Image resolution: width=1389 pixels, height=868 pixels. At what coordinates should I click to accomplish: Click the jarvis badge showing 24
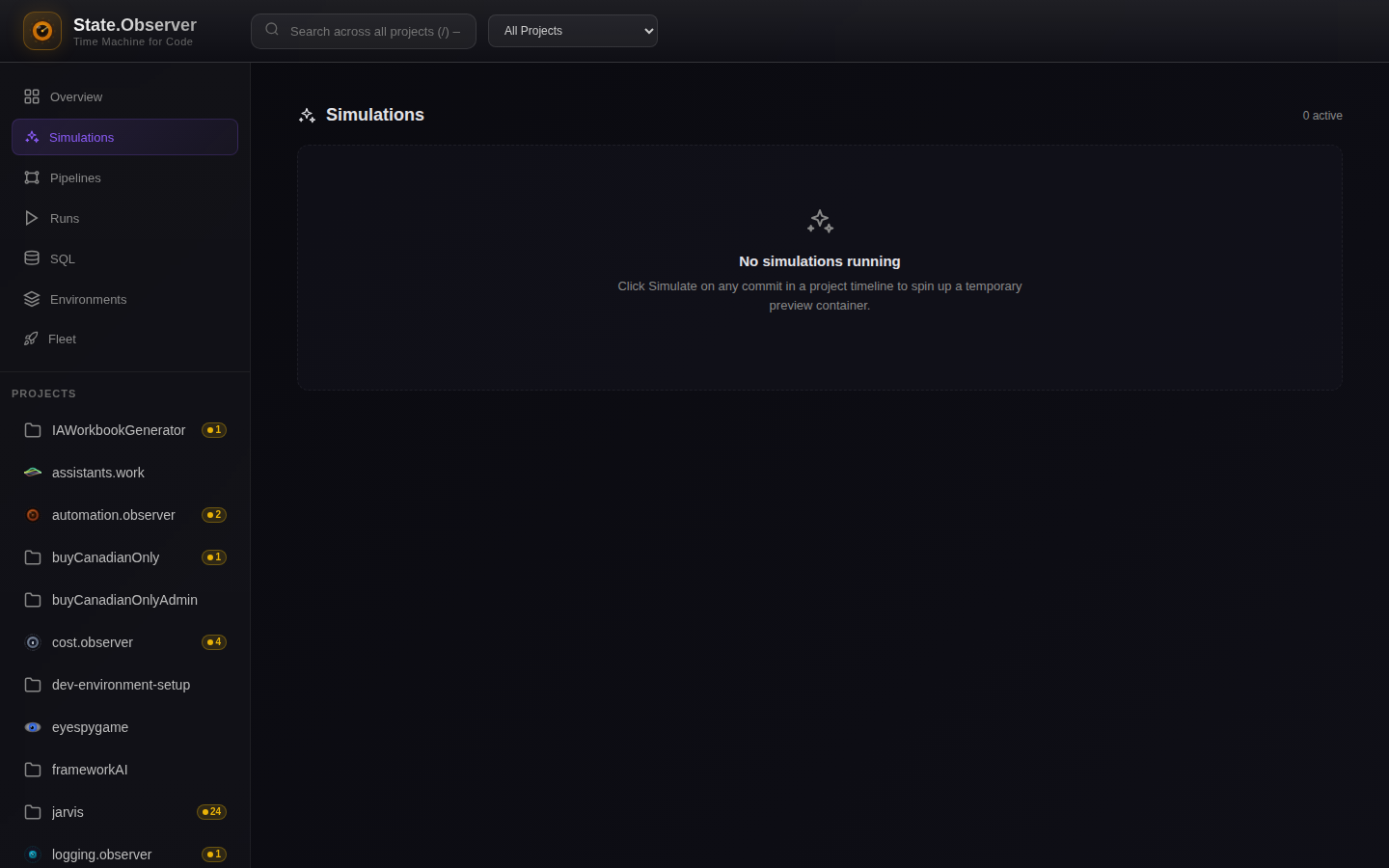[211, 812]
